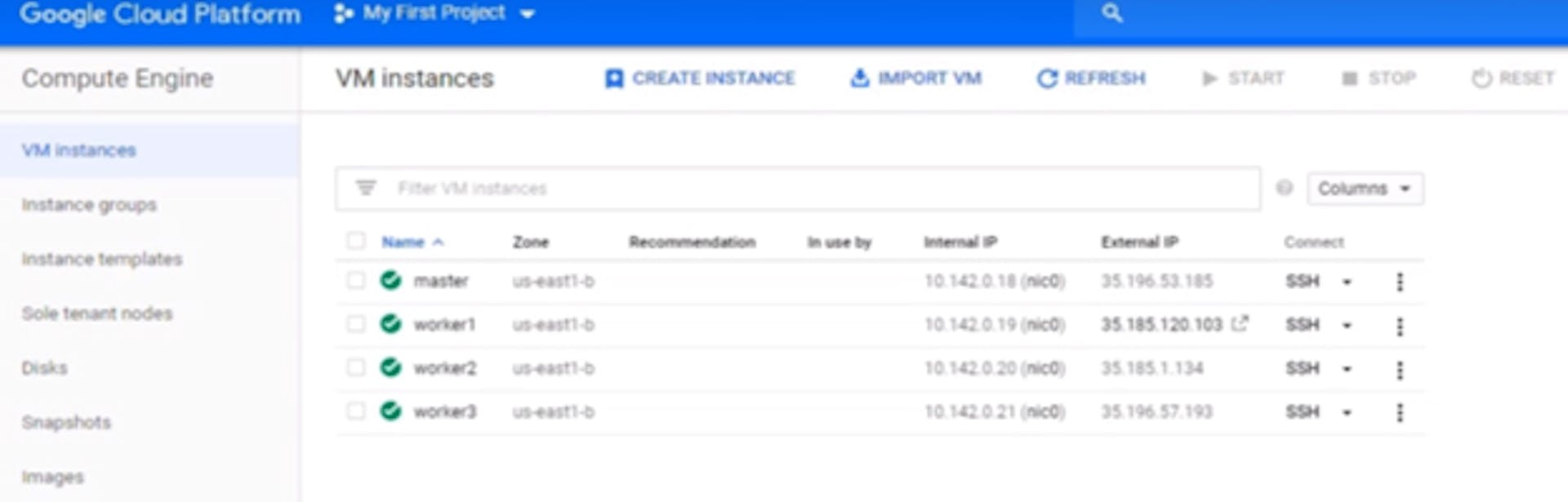The width and height of the screenshot is (1568, 502).
Task: Click the Compute Engine heading
Action: click(x=118, y=78)
